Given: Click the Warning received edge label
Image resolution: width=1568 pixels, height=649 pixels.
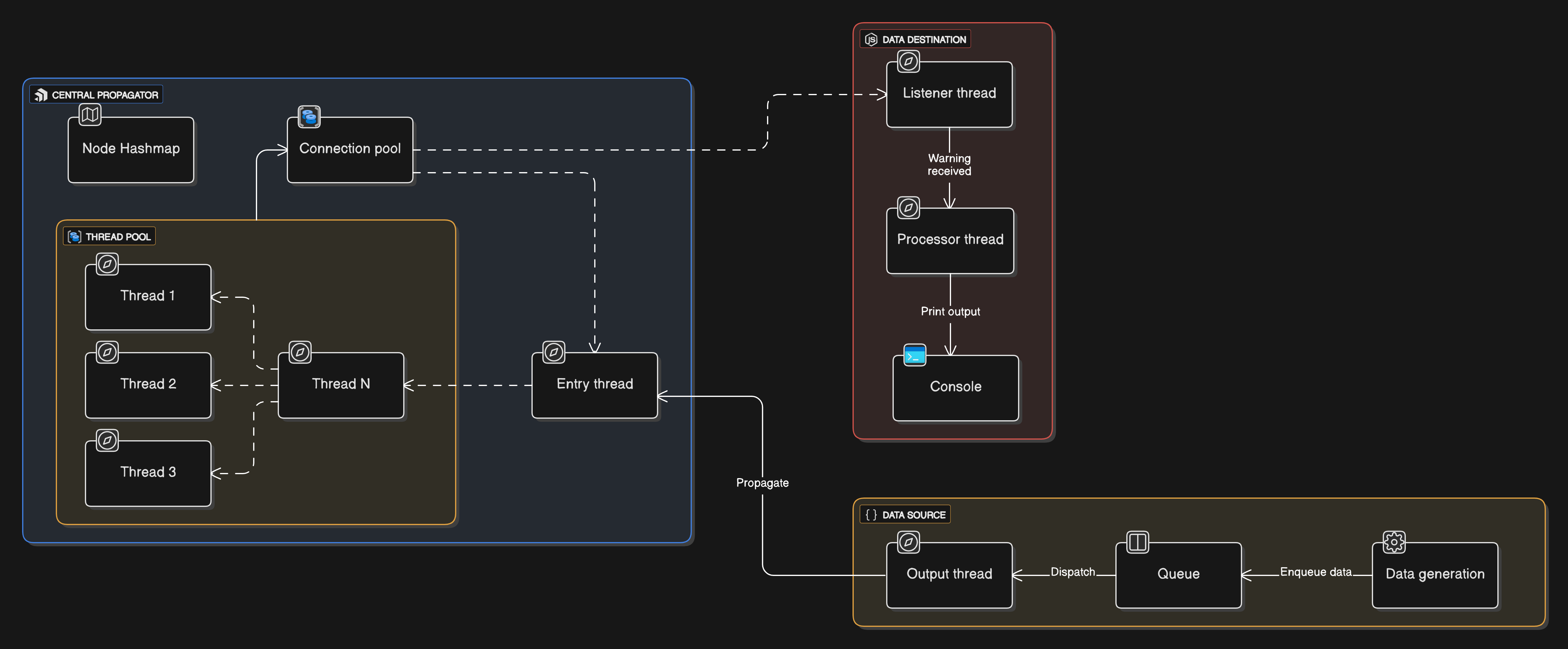Looking at the screenshot, I should pos(949,165).
